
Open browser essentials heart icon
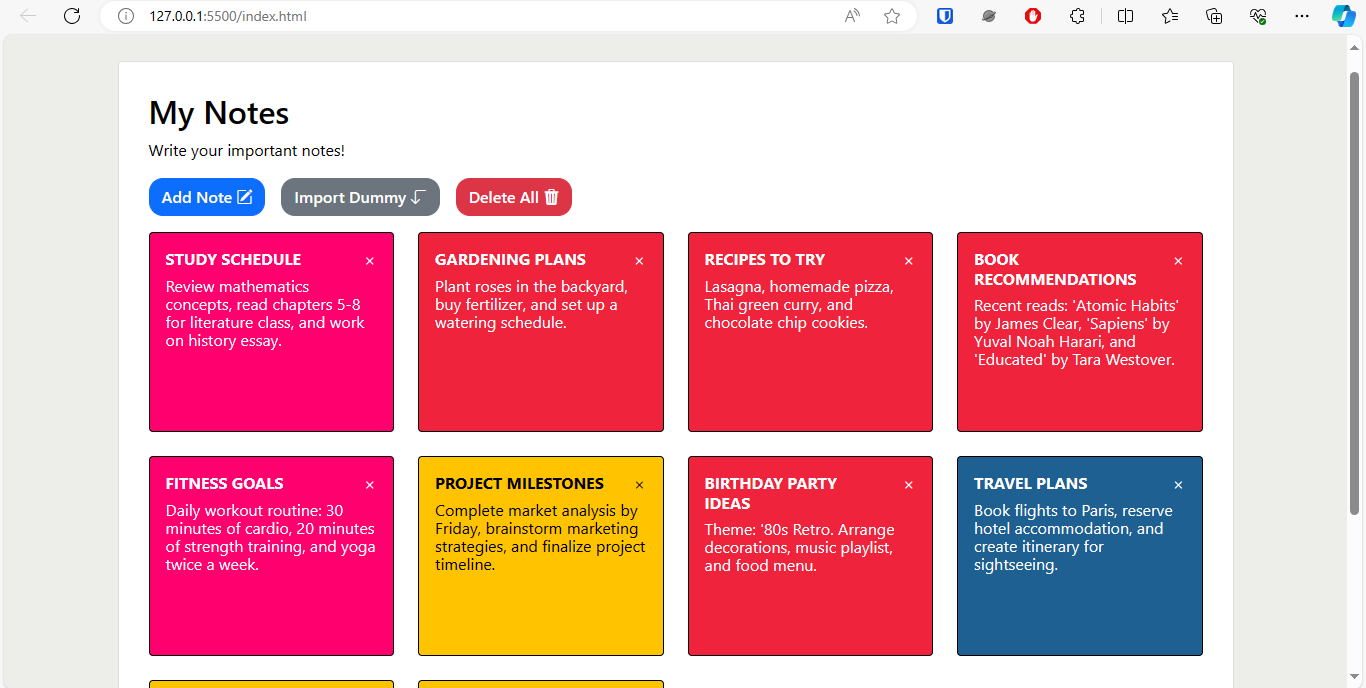point(1258,16)
